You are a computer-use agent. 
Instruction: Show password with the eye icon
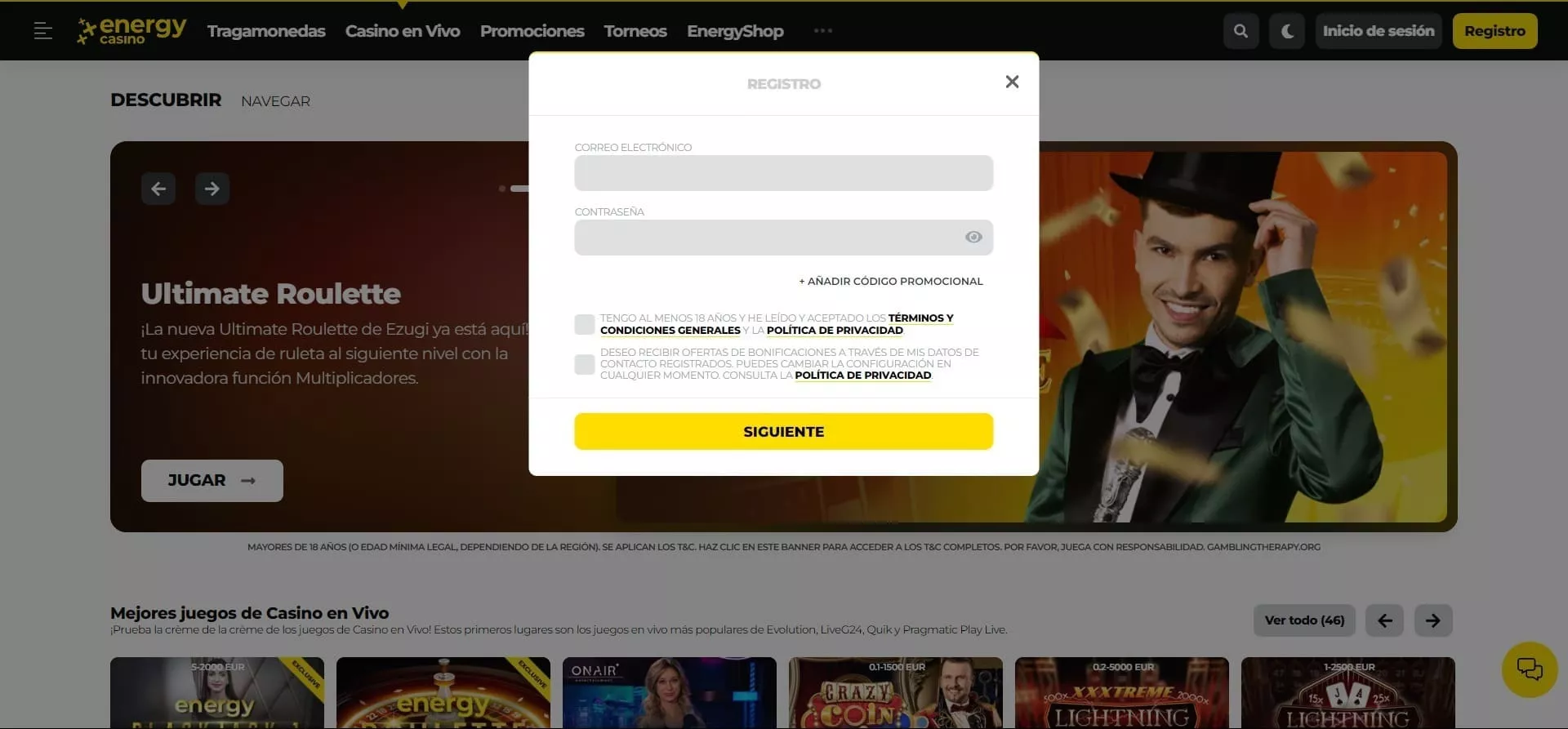point(973,237)
